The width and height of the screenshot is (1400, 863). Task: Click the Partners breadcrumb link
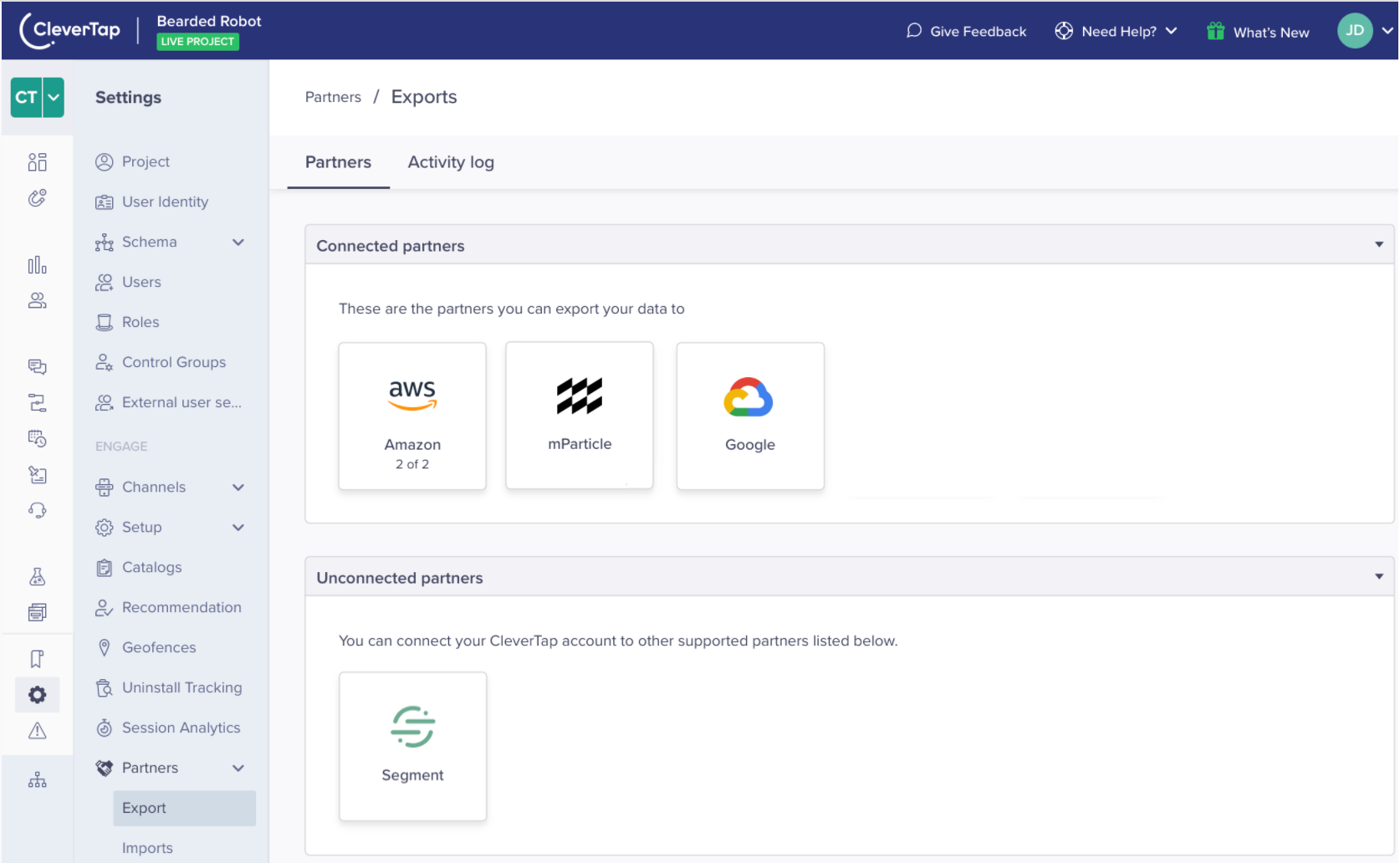click(x=333, y=97)
